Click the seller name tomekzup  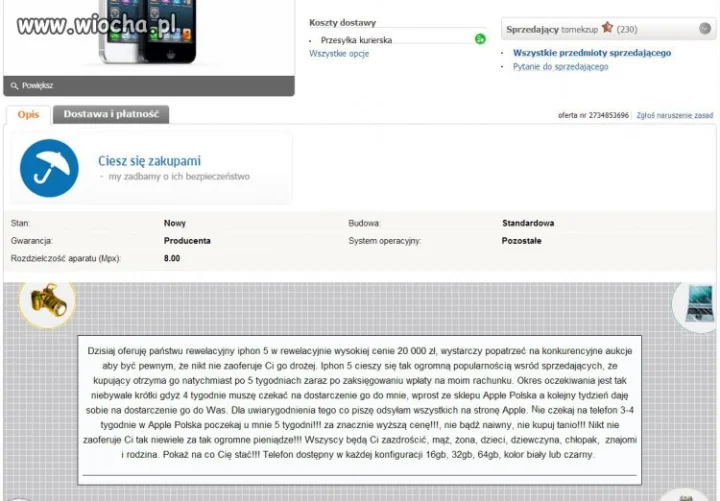click(579, 29)
